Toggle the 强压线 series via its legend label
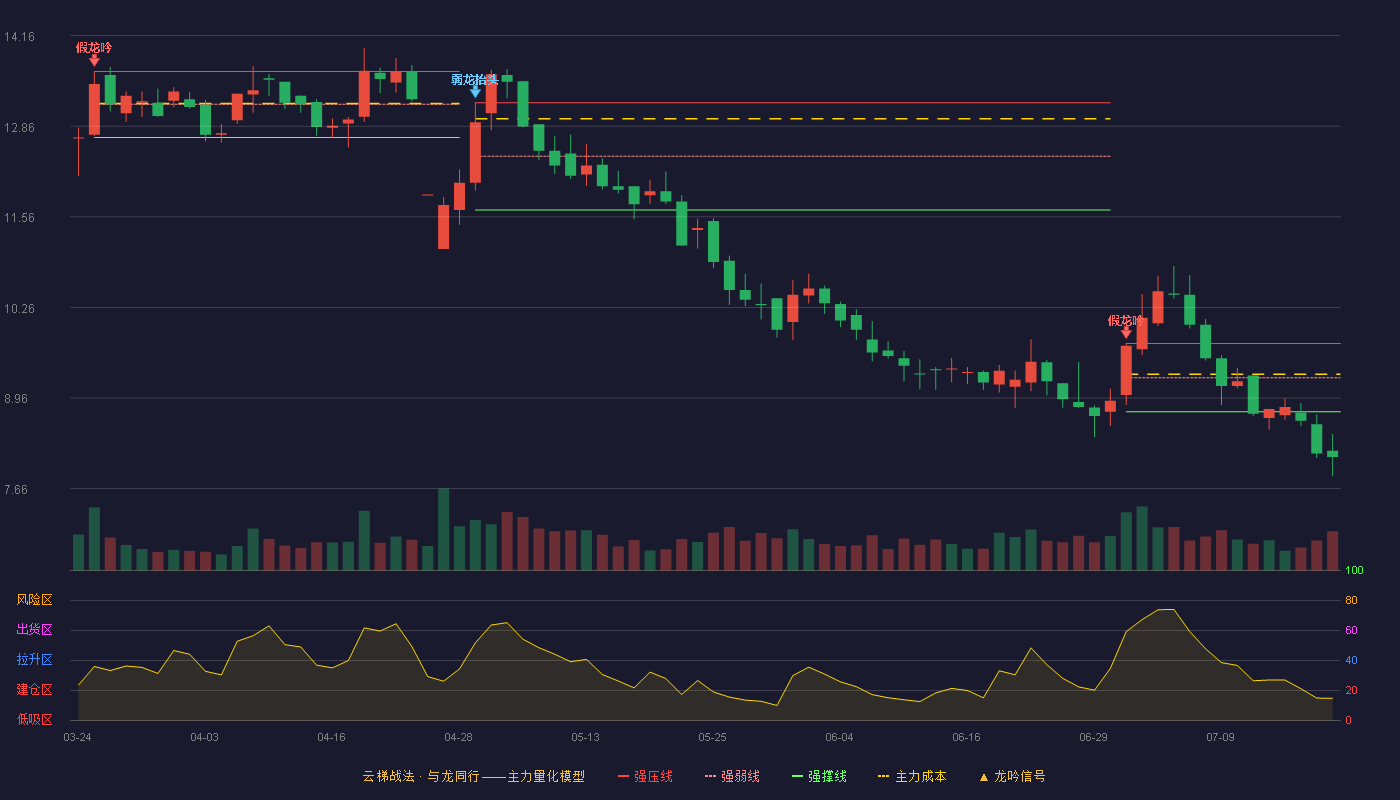The image size is (1400, 800). [x=653, y=777]
